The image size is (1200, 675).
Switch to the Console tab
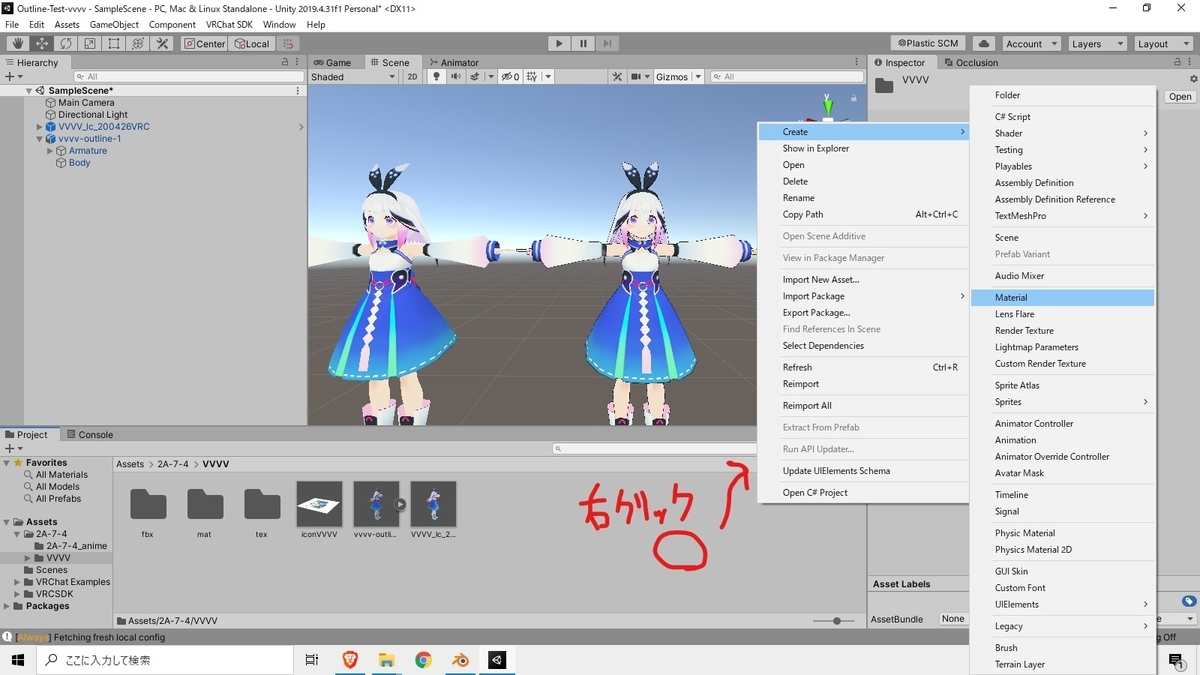click(x=90, y=435)
